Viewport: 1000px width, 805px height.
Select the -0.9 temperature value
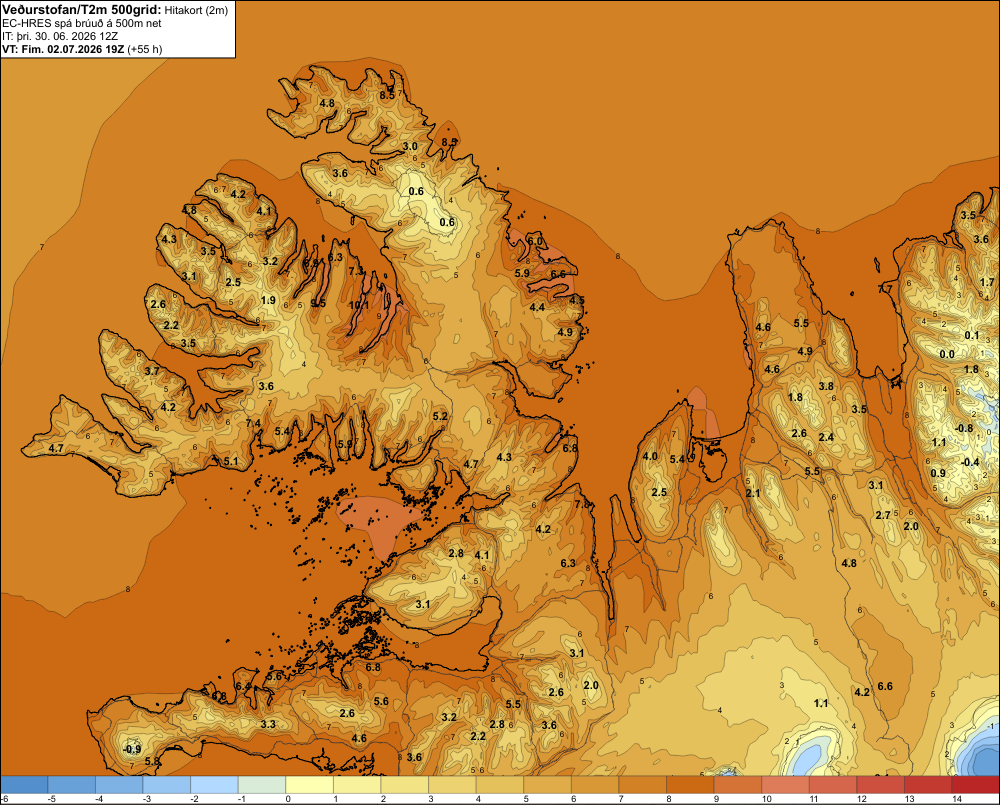pos(132,749)
